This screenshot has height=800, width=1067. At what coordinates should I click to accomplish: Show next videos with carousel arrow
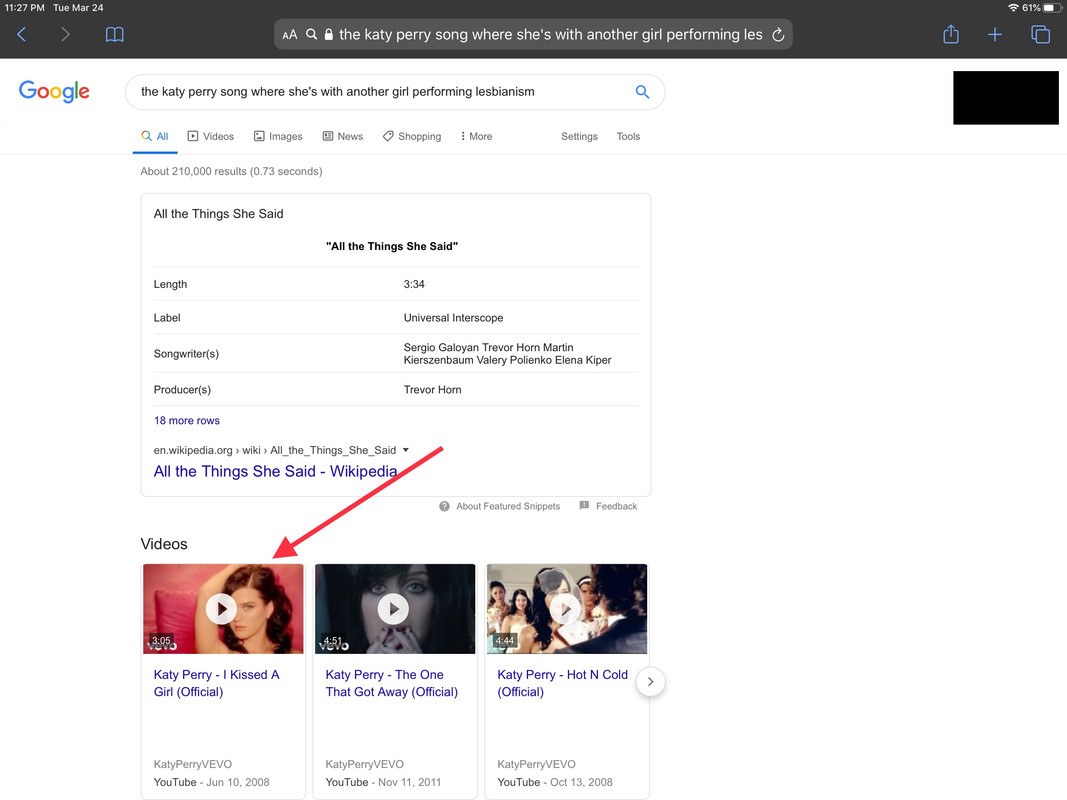[650, 682]
